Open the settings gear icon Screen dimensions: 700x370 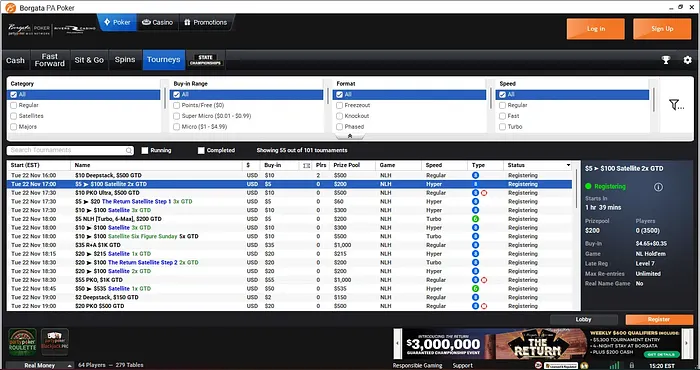point(688,60)
